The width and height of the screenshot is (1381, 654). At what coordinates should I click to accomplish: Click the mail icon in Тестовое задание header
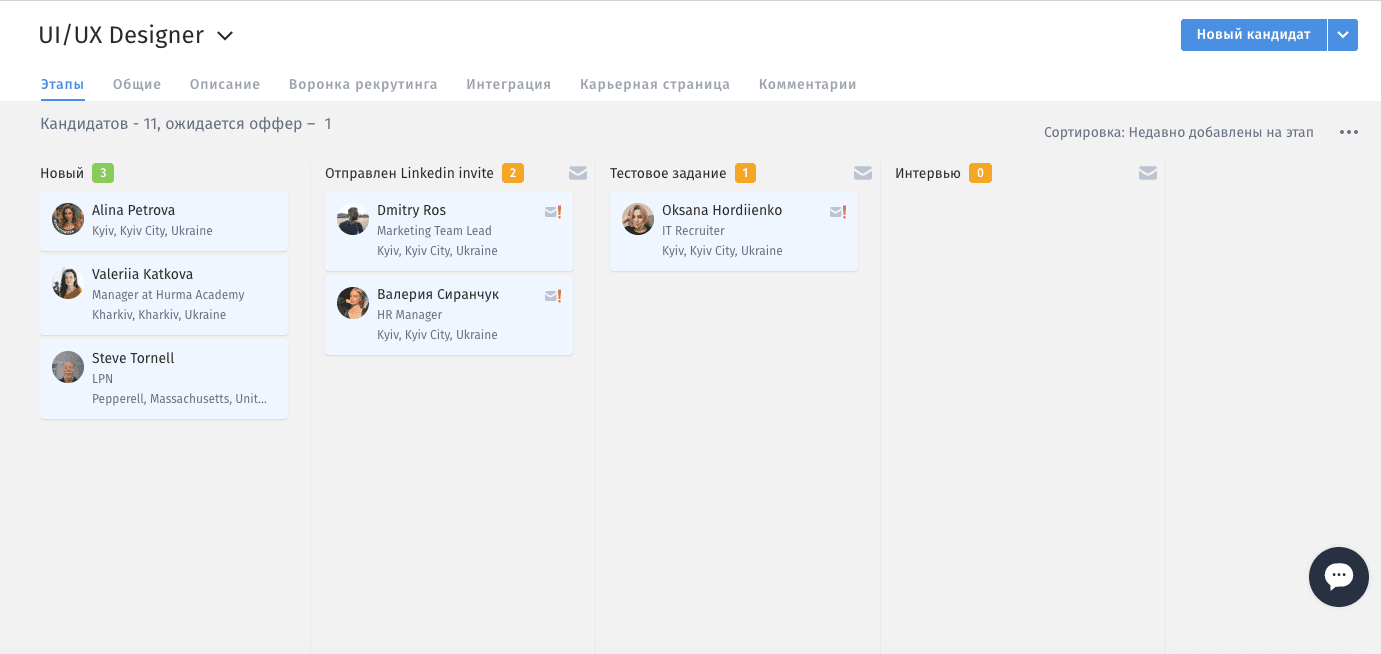[x=862, y=173]
